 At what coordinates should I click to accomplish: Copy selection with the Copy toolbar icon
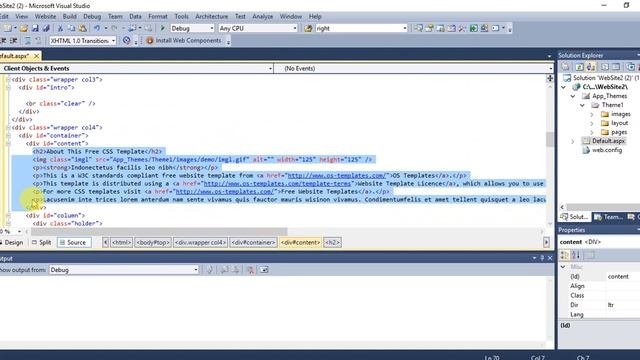point(71,28)
